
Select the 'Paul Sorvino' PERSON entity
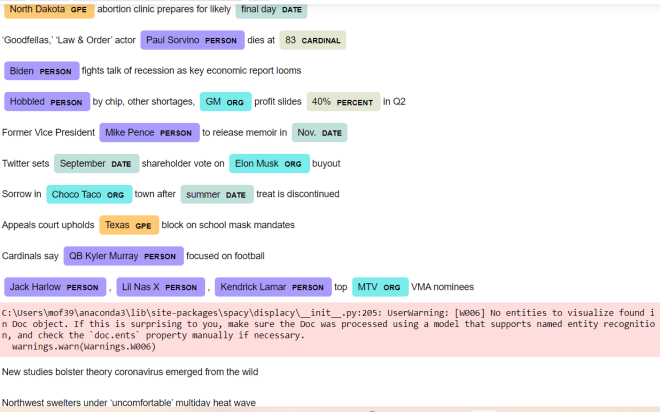pyautogui.click(x=192, y=40)
